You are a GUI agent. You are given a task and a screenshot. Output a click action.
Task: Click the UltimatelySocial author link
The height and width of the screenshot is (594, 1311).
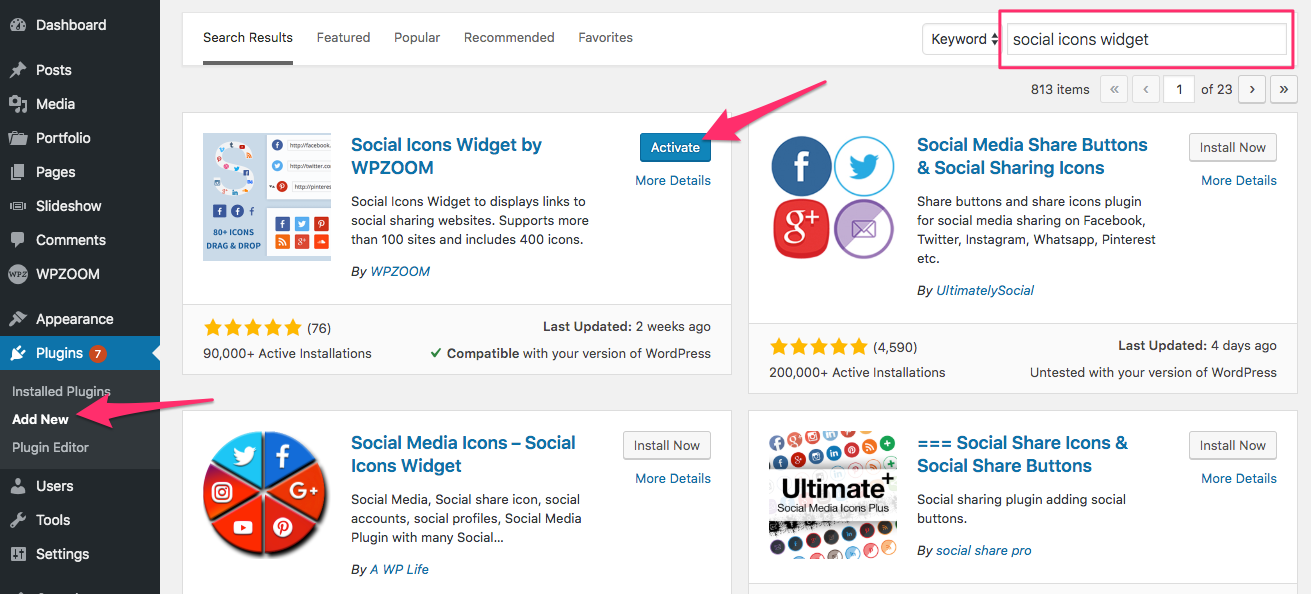pyautogui.click(x=985, y=290)
